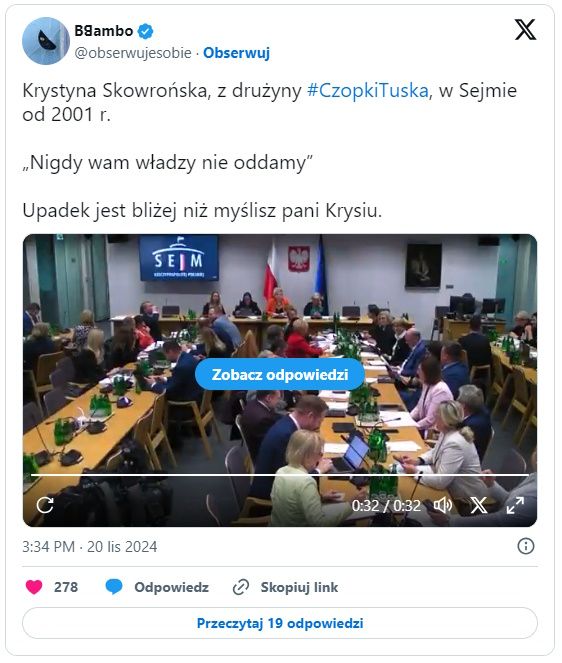
Task: Click the chain link copy icon
Action: click(x=241, y=587)
